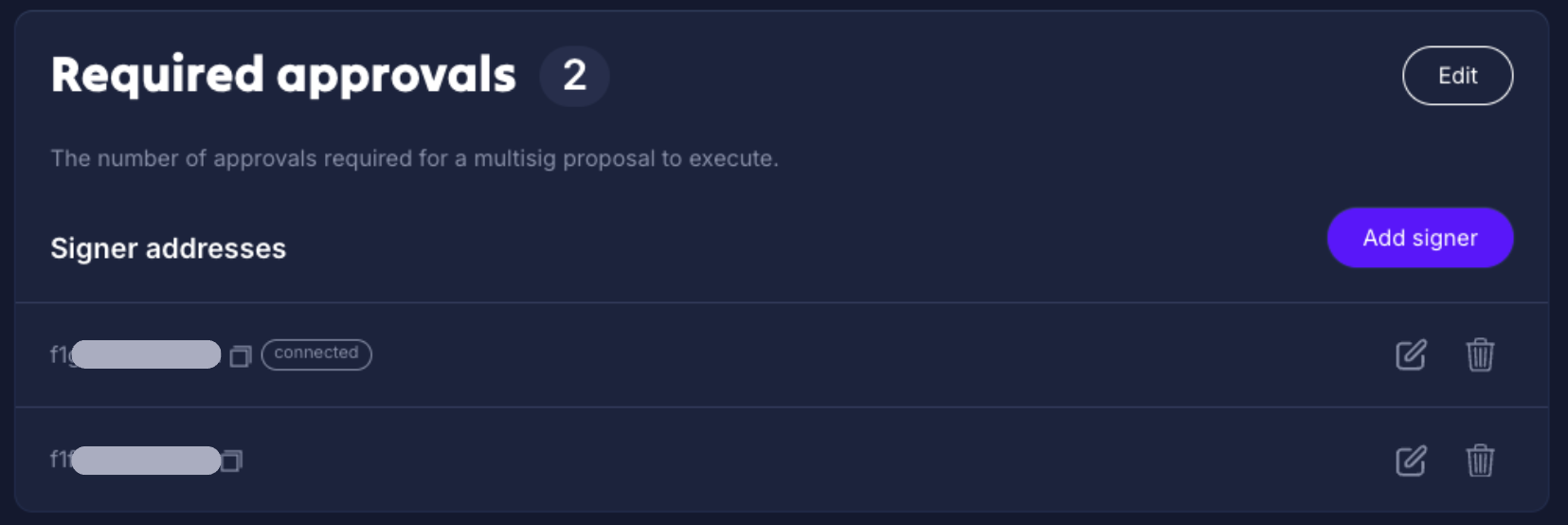The height and width of the screenshot is (525, 1568).
Task: Click the word 'multisig' in the description
Action: (x=514, y=158)
